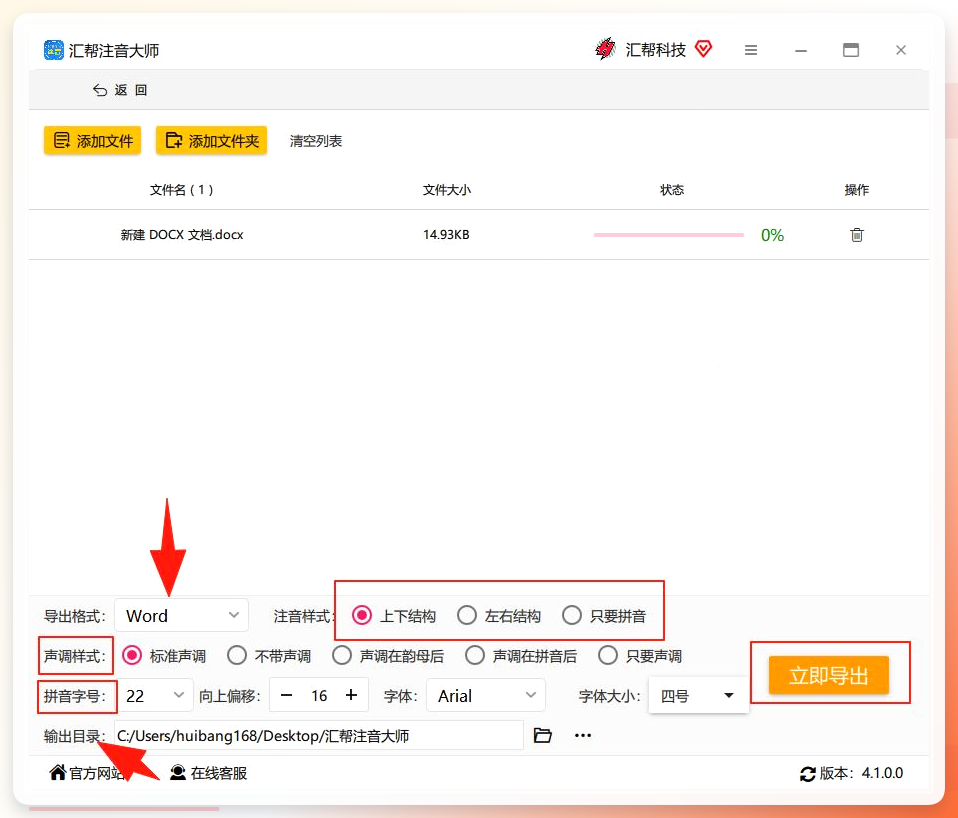The height and width of the screenshot is (818, 958).
Task: Enable 声调在韵母后 tone option
Action: coord(388,655)
